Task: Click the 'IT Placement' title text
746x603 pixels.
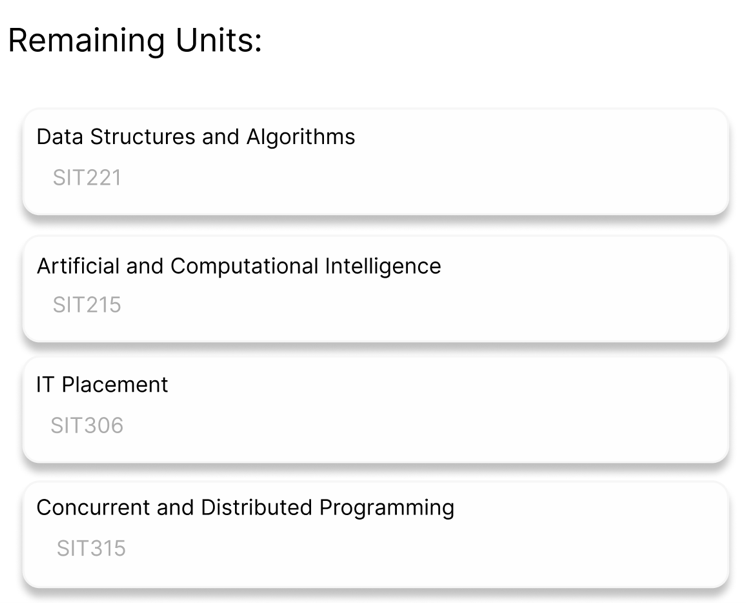Action: [x=102, y=385]
